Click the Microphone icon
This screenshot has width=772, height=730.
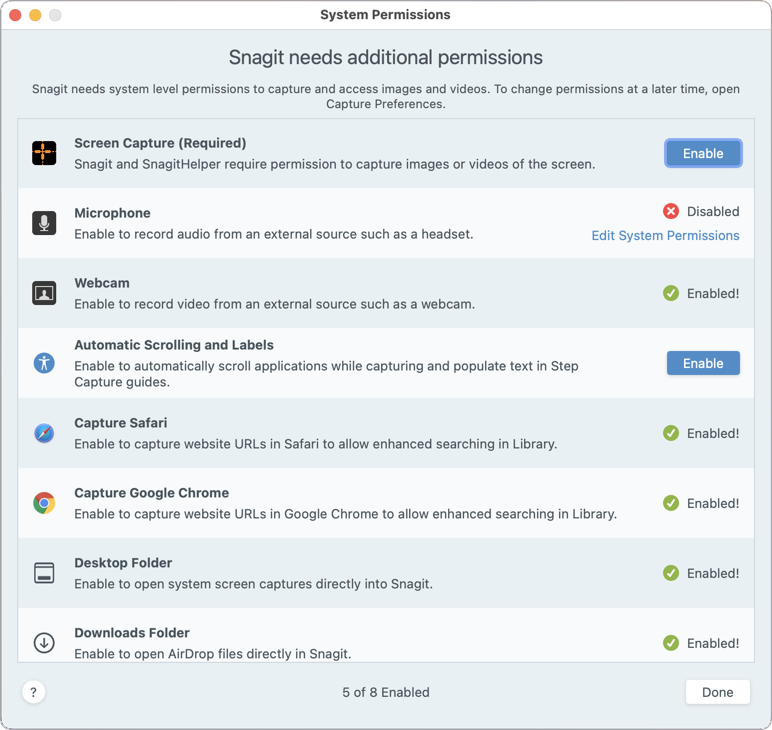(44, 223)
